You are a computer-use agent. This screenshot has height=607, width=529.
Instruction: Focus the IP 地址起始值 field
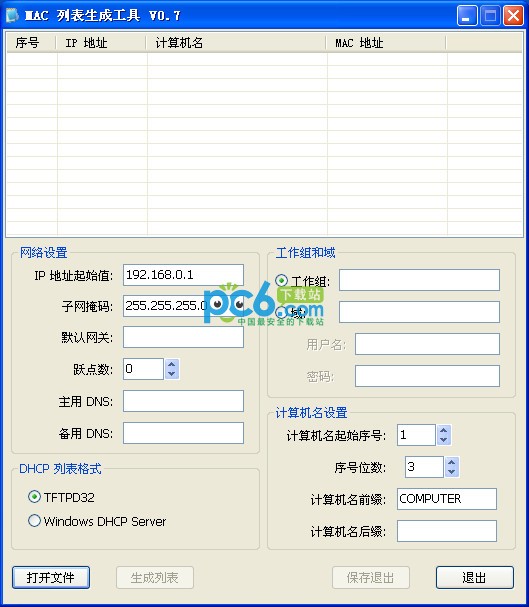[x=183, y=275]
